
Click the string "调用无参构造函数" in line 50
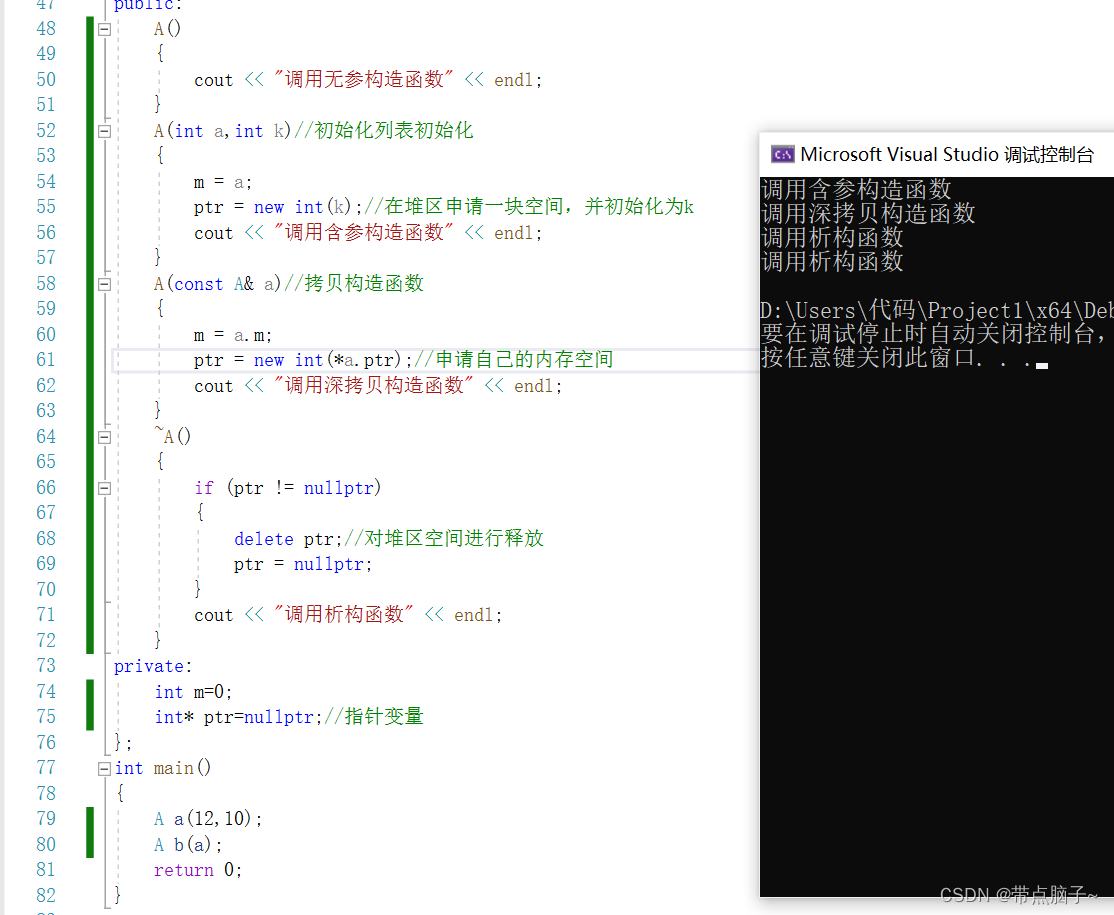click(364, 79)
